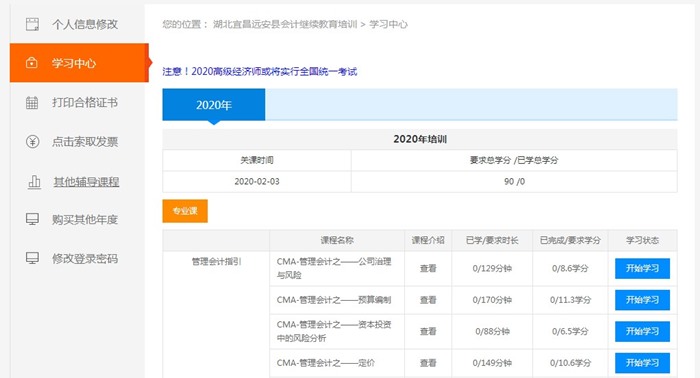Click 查看 for 资本投资中的风险分析 course

428,331
